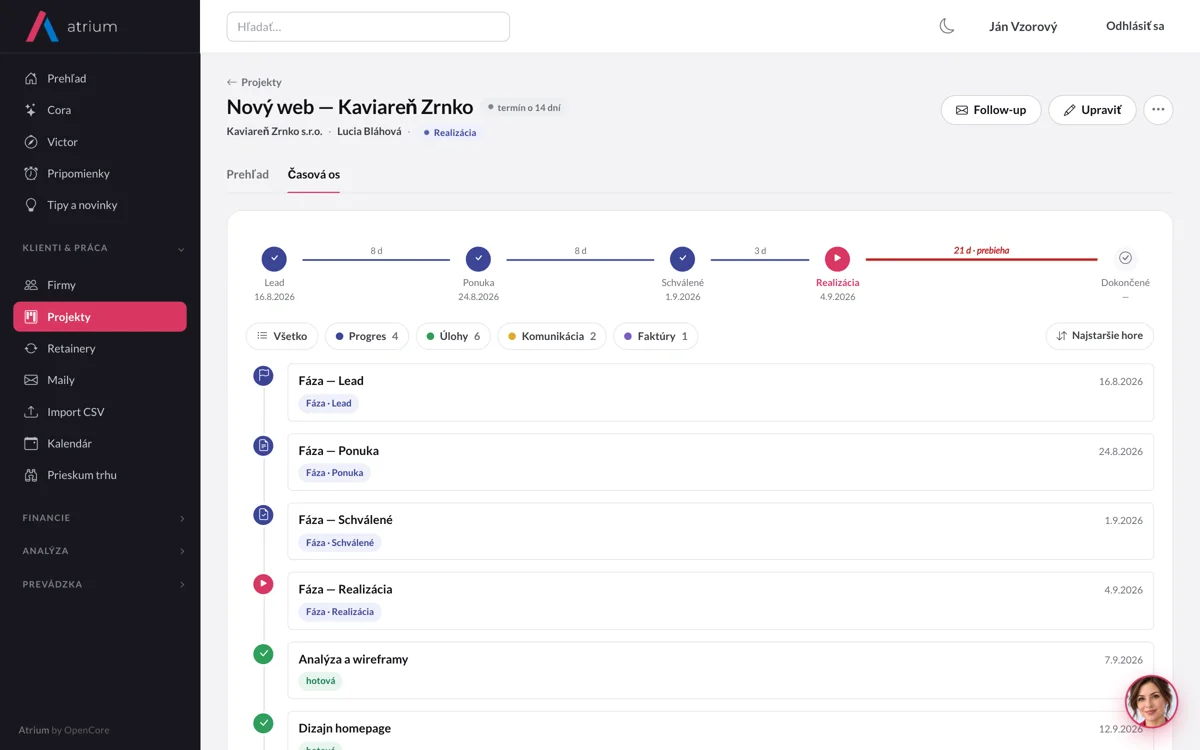Open the assistant avatar chat bubble
This screenshot has width=1200, height=750.
pos(1151,701)
